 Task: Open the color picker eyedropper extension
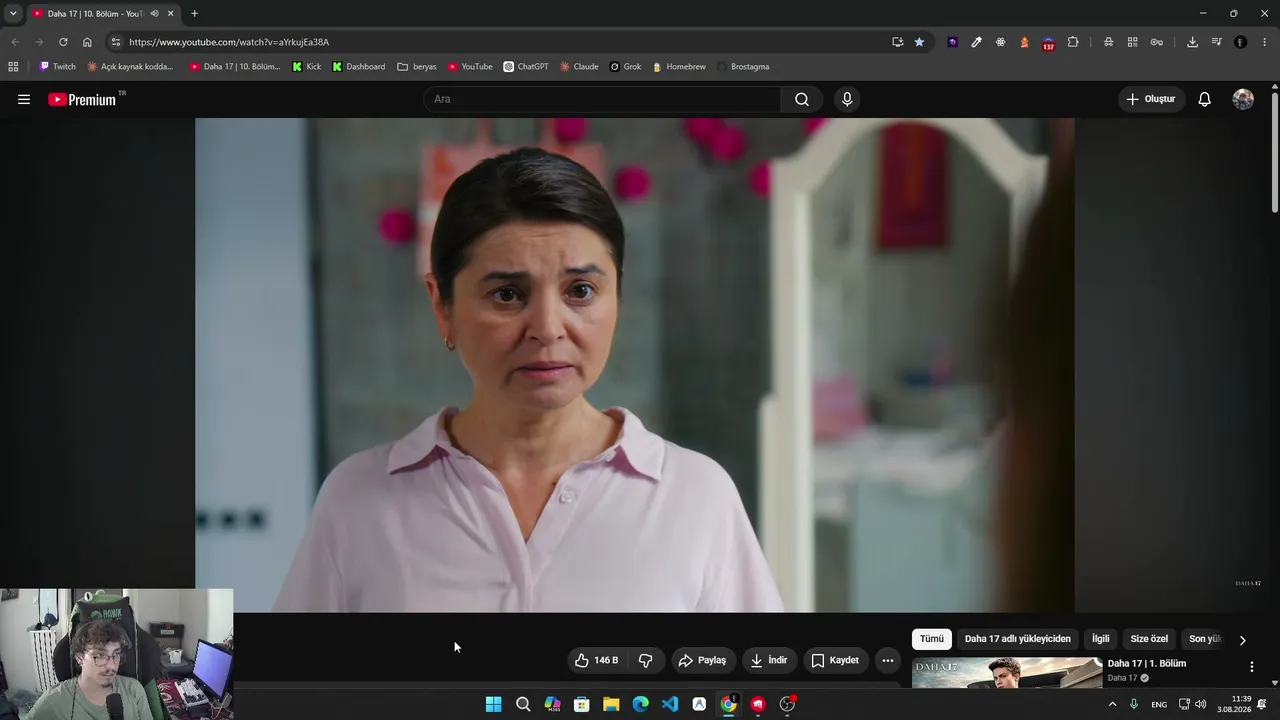coord(976,42)
